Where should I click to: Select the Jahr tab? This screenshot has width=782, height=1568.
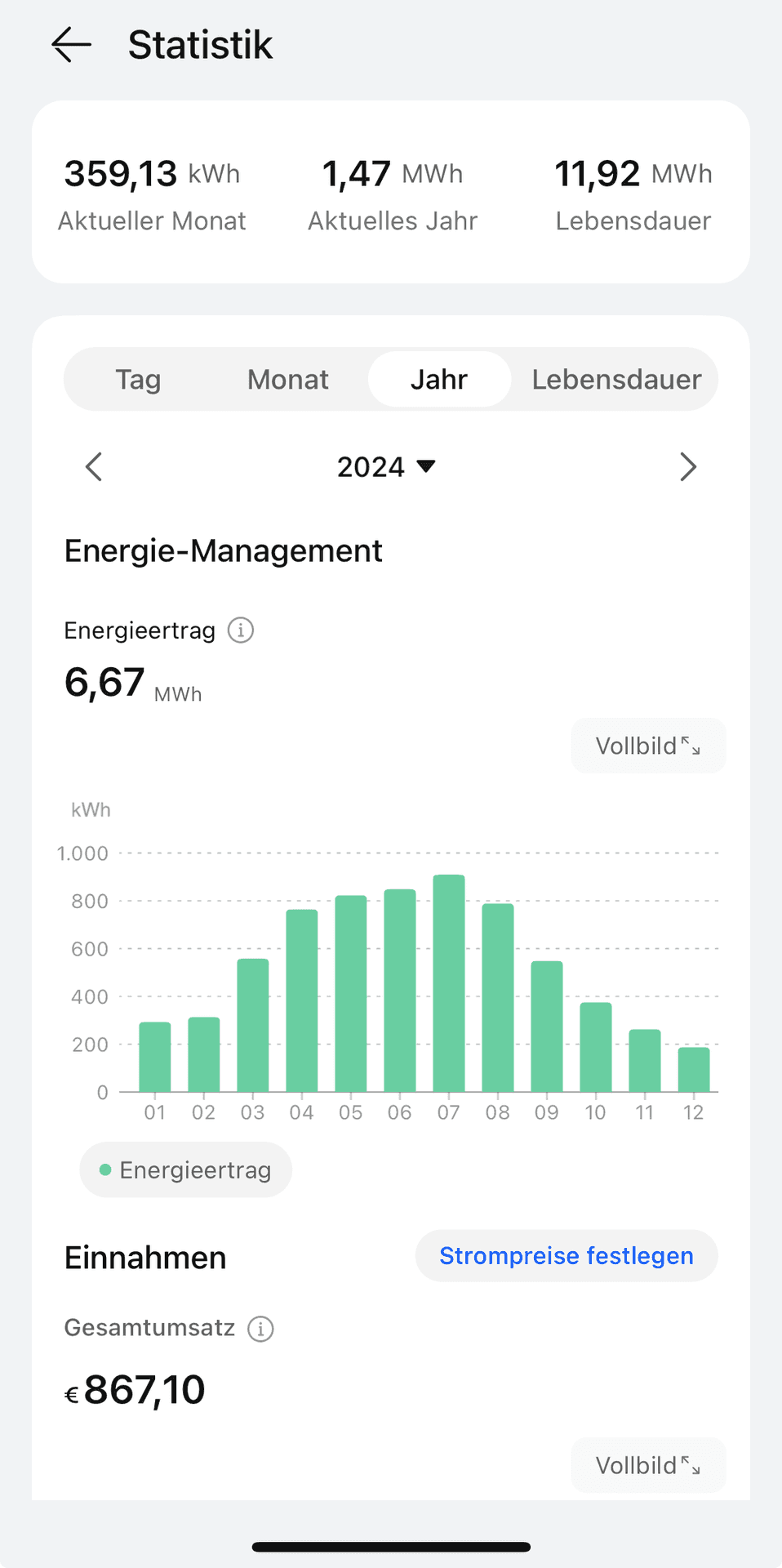pos(439,380)
